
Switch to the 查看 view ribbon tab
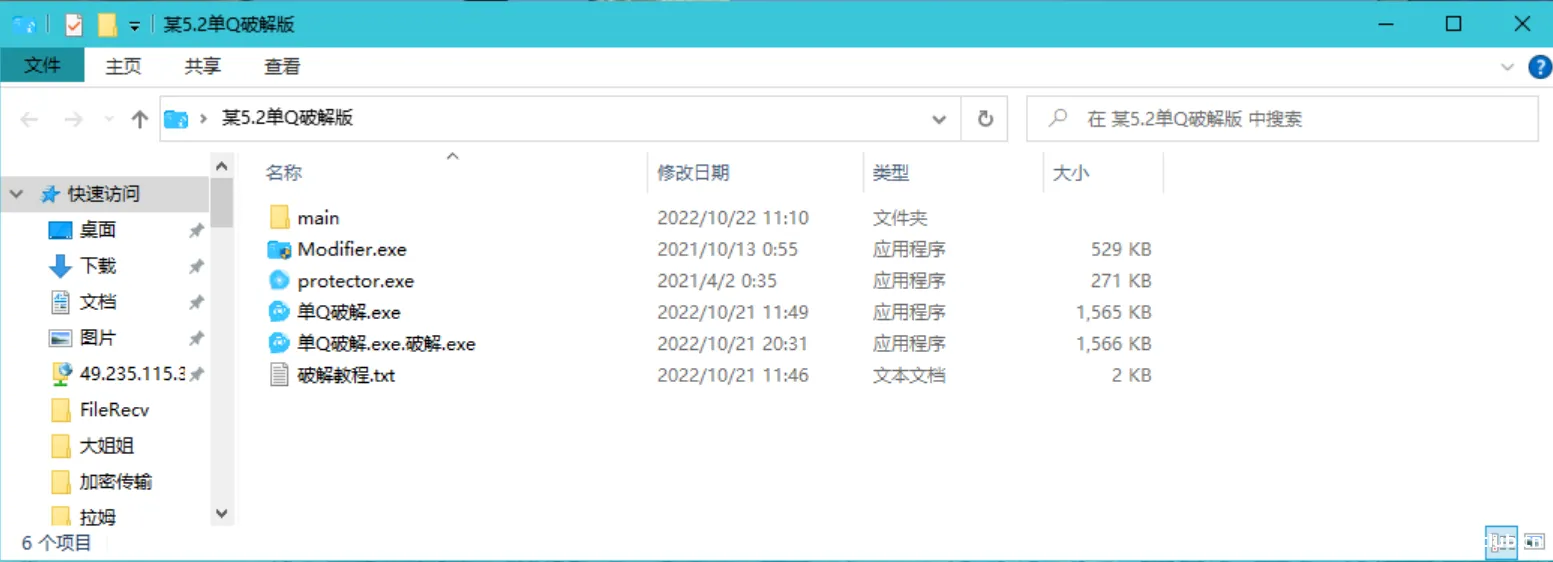282,66
